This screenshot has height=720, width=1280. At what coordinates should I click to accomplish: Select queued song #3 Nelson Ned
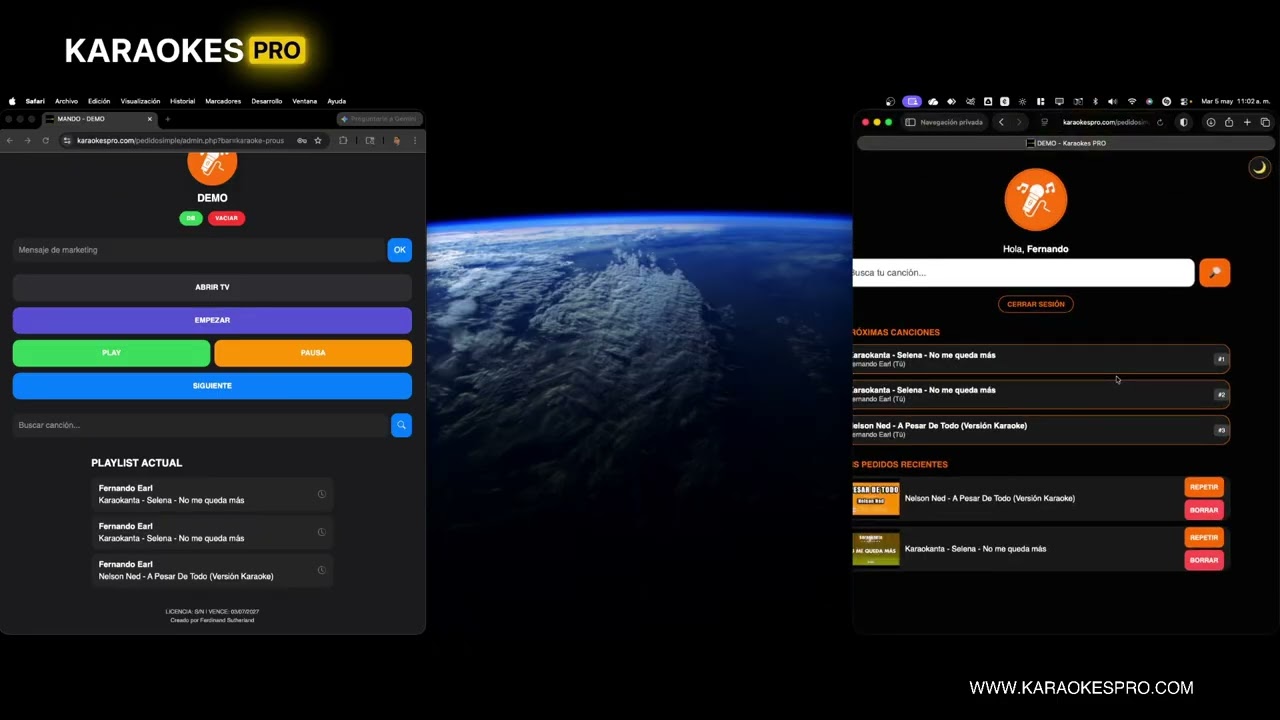click(1041, 430)
